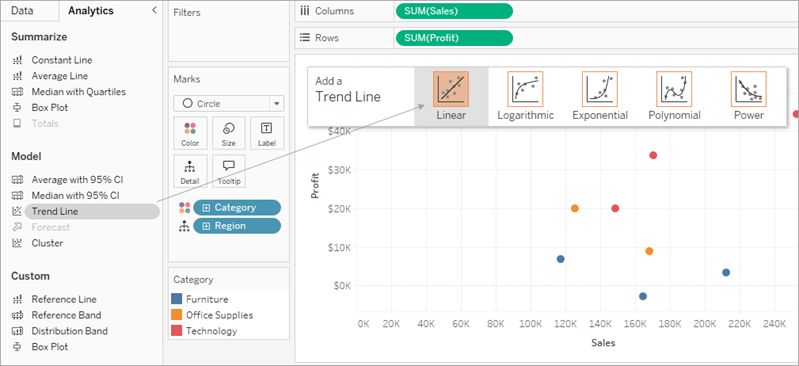Viewport: 799px width, 366px height.
Task: Collapse the side pane with the arrow
Action: (154, 10)
